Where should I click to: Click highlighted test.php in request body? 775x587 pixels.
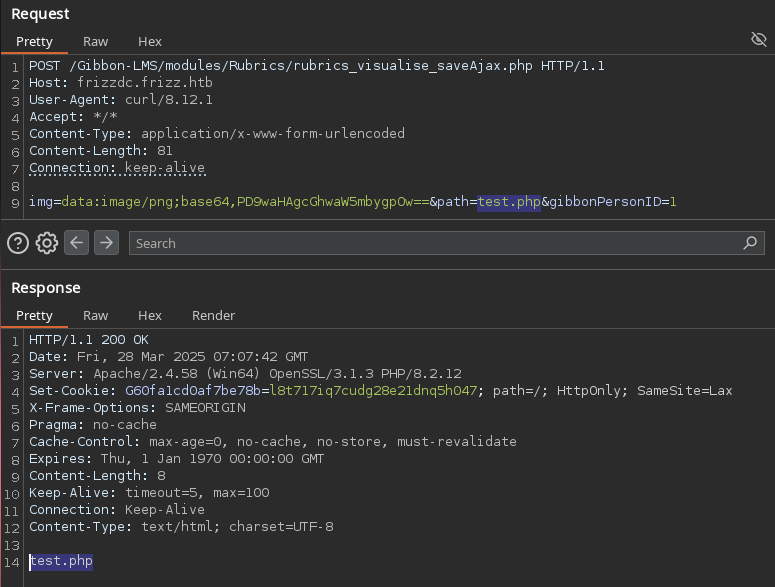(509, 202)
